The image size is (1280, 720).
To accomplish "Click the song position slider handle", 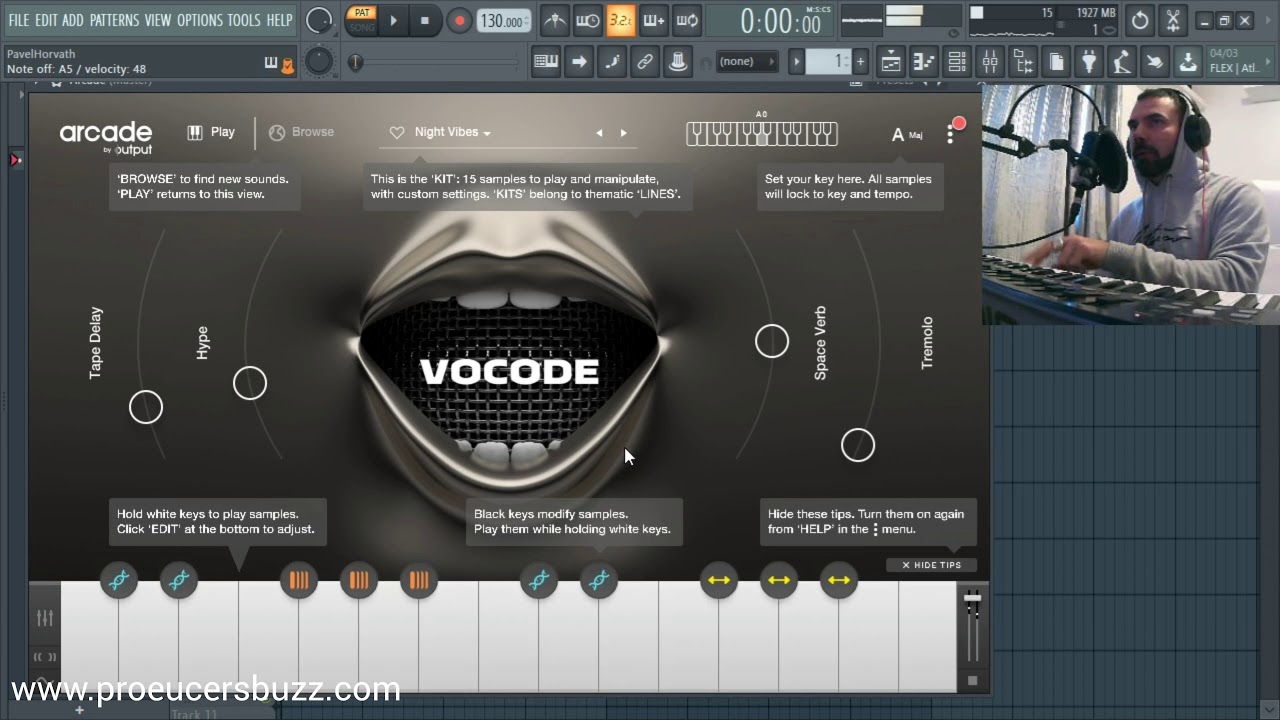I will pos(355,62).
